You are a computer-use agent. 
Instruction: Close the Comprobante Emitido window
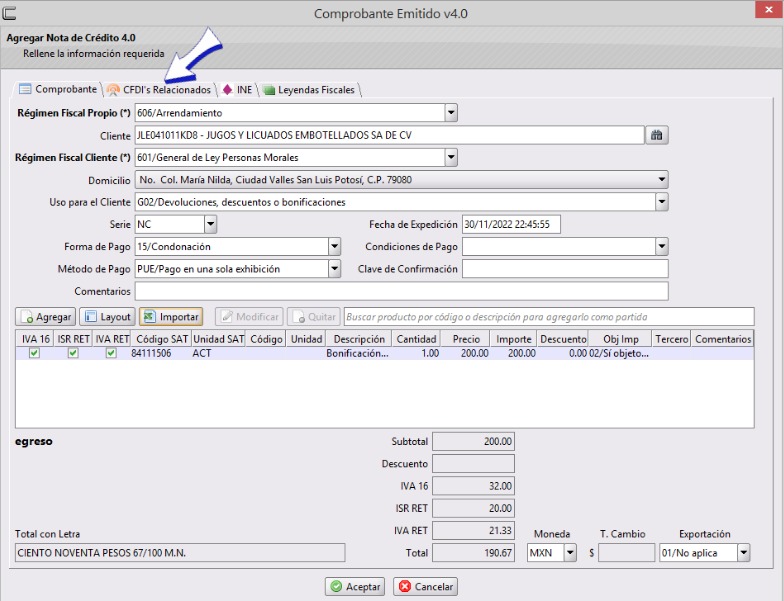(x=768, y=10)
